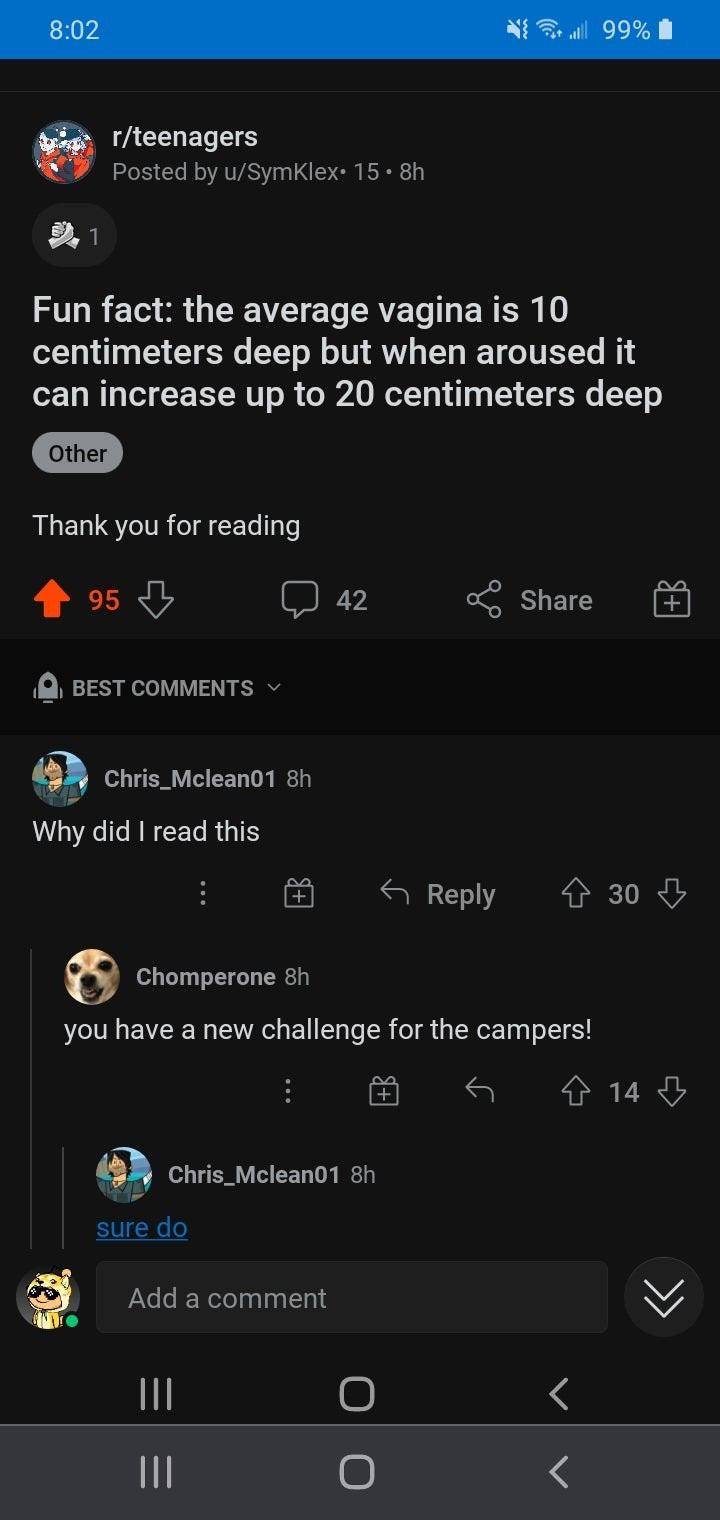Downvote the comment with 30 points
720x1520 pixels.
672,893
